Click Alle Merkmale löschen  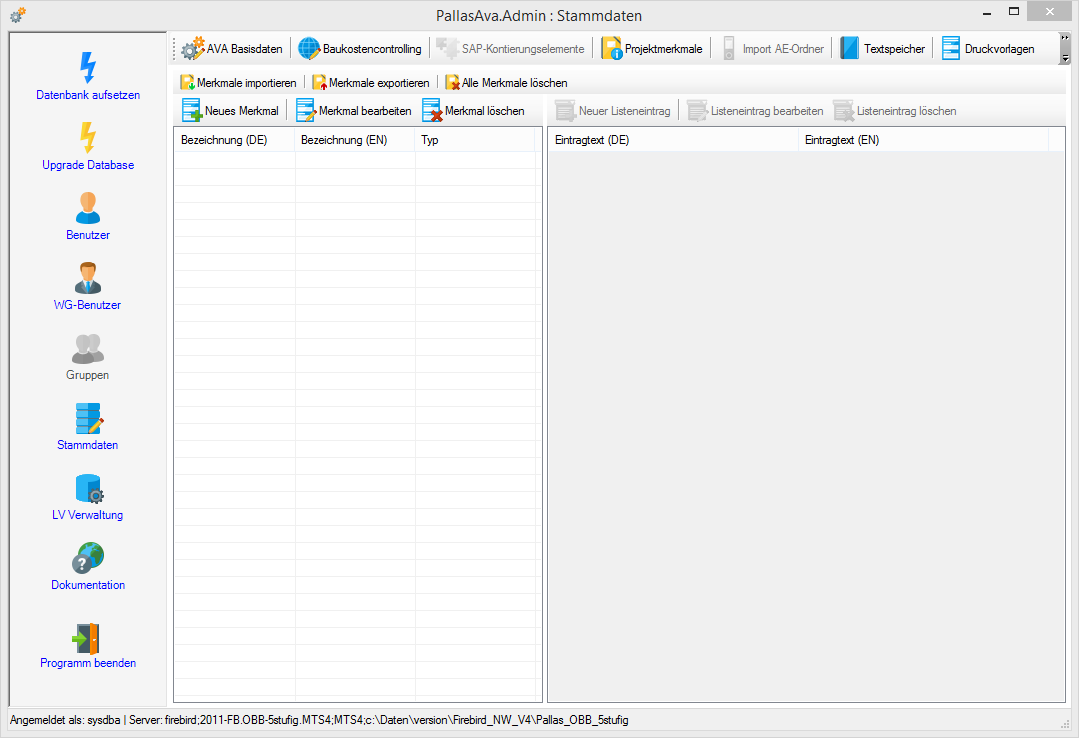[x=506, y=83]
